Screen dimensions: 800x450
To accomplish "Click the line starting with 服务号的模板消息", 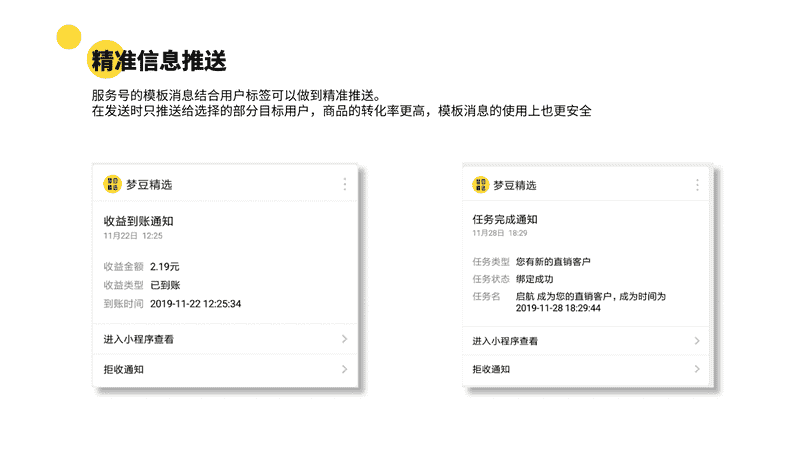I will pyautogui.click(x=236, y=95).
